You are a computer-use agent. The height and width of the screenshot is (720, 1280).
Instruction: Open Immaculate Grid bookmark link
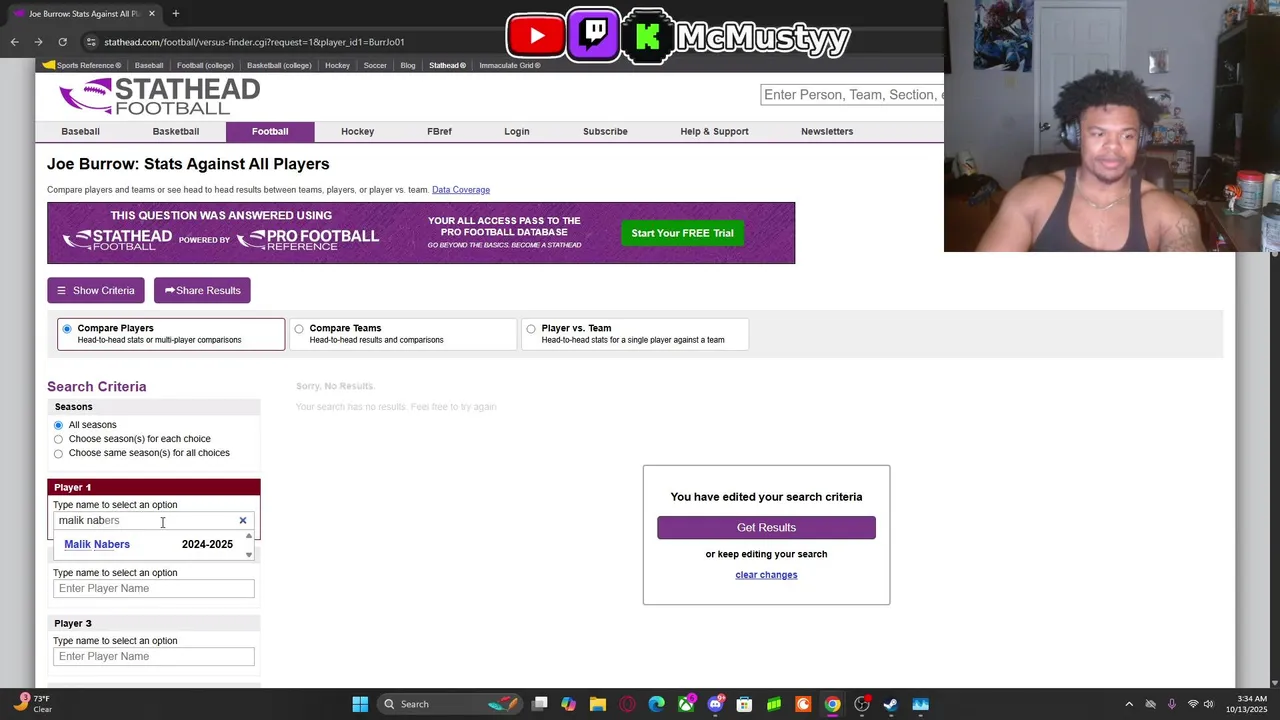[510, 65]
